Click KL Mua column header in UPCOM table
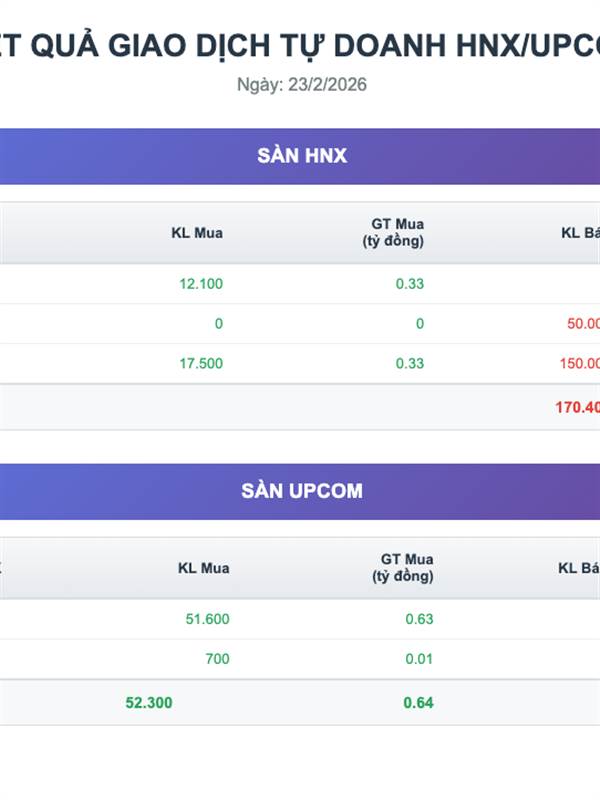The image size is (600, 800). 203,568
